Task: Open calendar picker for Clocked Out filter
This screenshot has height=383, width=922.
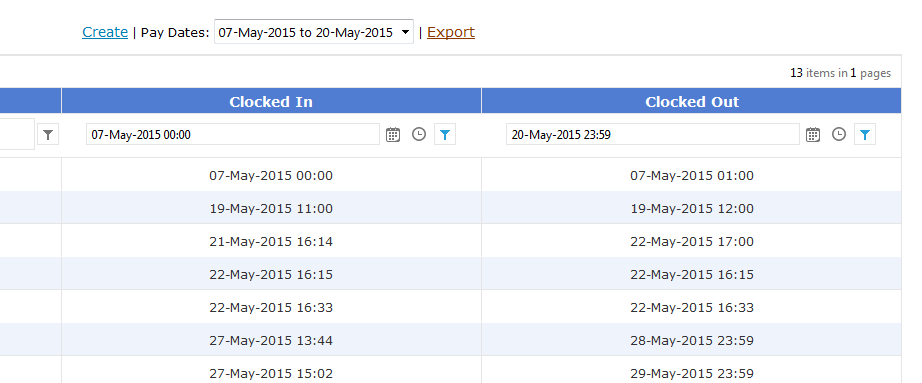Action: (x=813, y=135)
